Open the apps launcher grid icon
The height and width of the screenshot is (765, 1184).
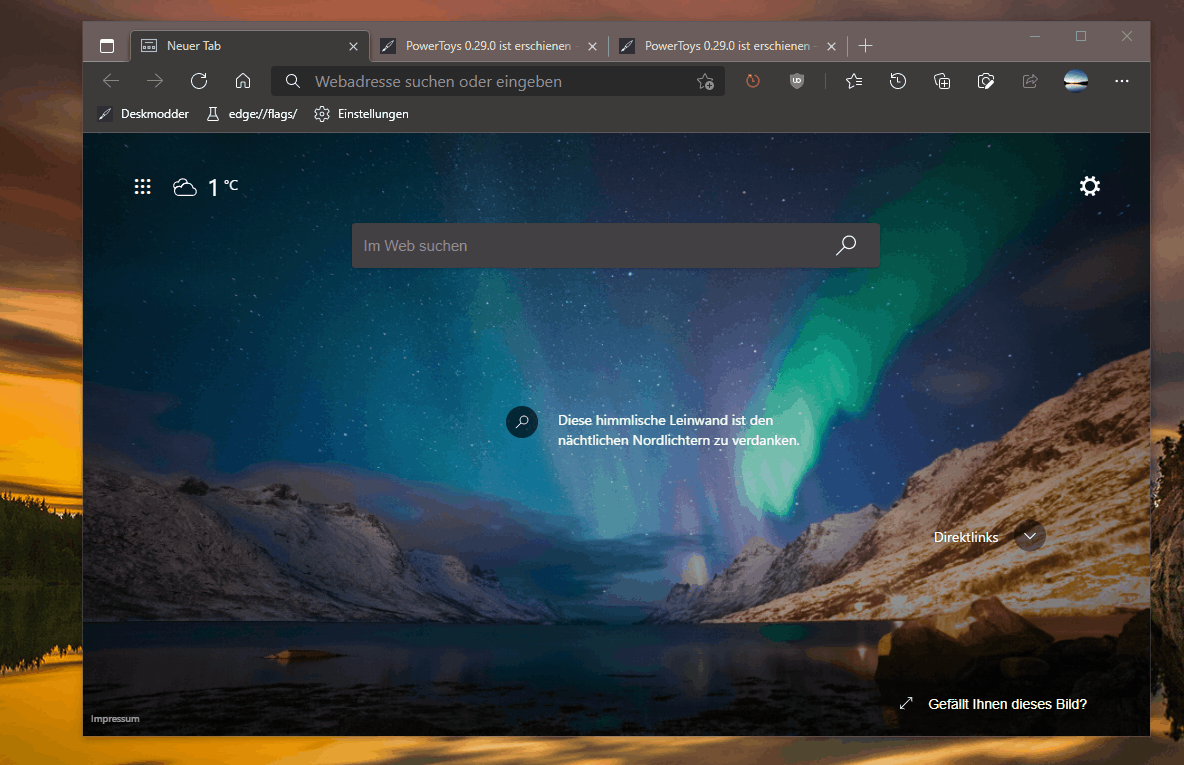pyautogui.click(x=142, y=186)
